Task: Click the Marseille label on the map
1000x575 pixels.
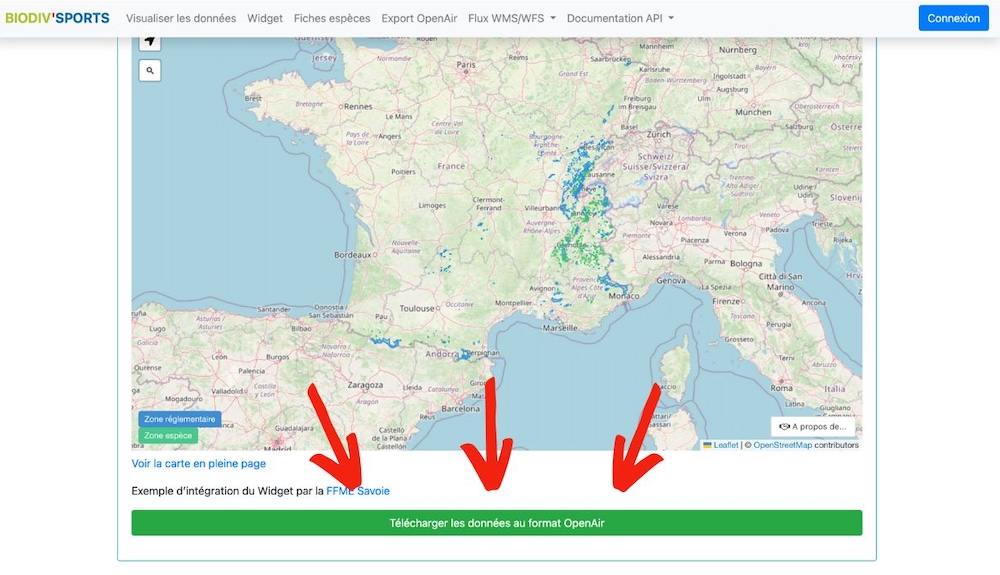Action: coord(561,328)
